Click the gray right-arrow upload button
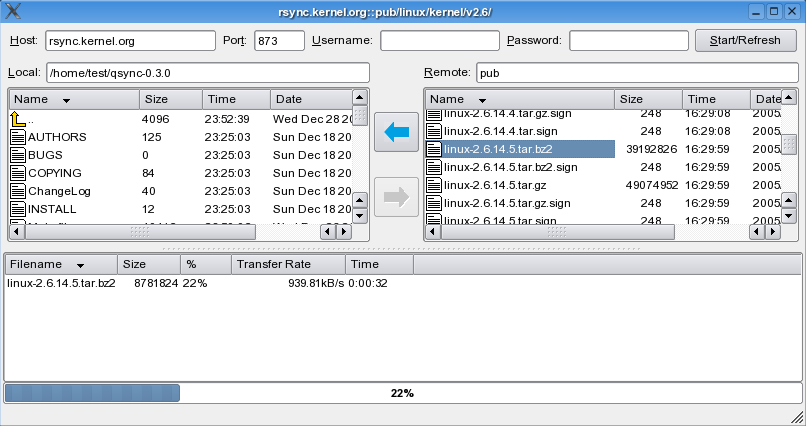 [396, 197]
